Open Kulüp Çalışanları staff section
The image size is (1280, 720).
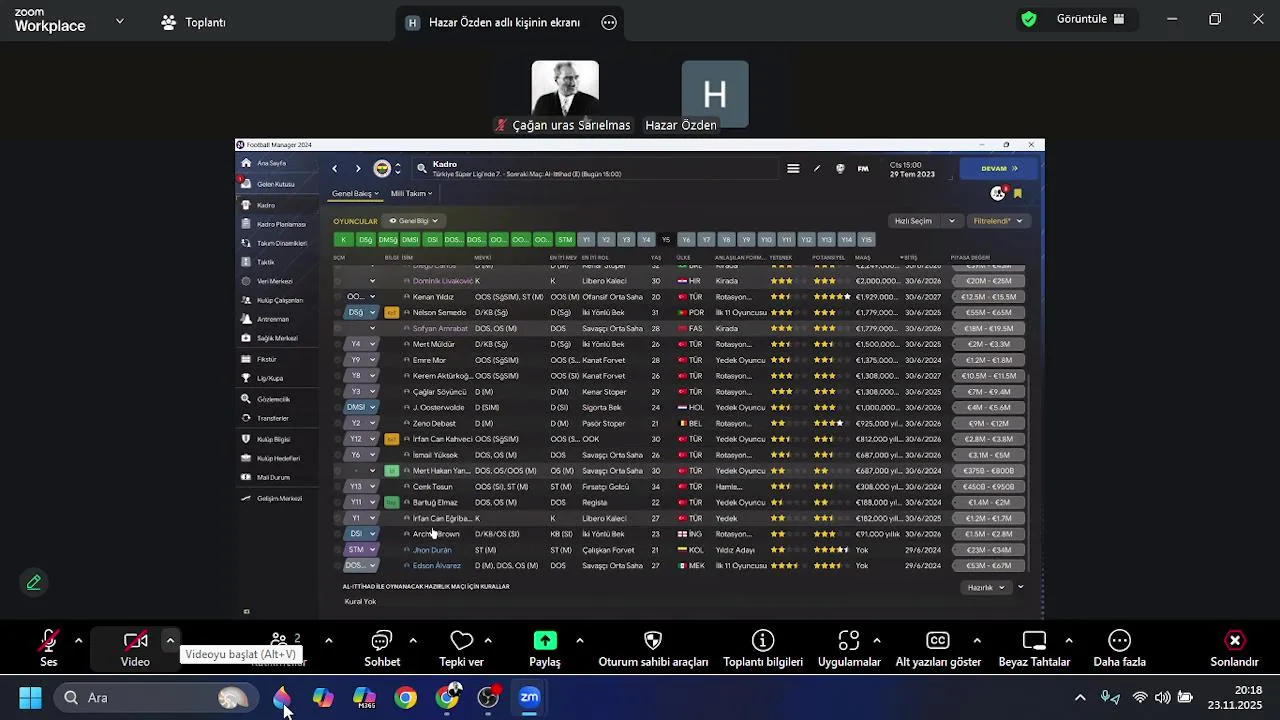point(279,300)
